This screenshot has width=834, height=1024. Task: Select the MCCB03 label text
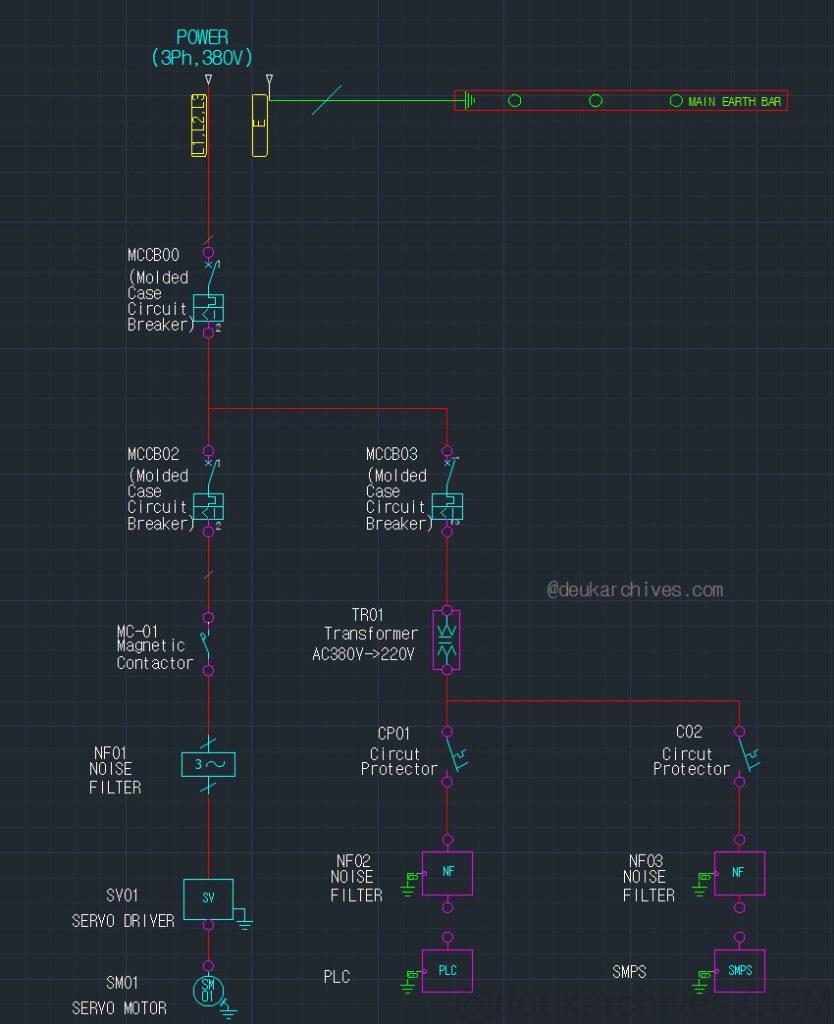pos(392,454)
